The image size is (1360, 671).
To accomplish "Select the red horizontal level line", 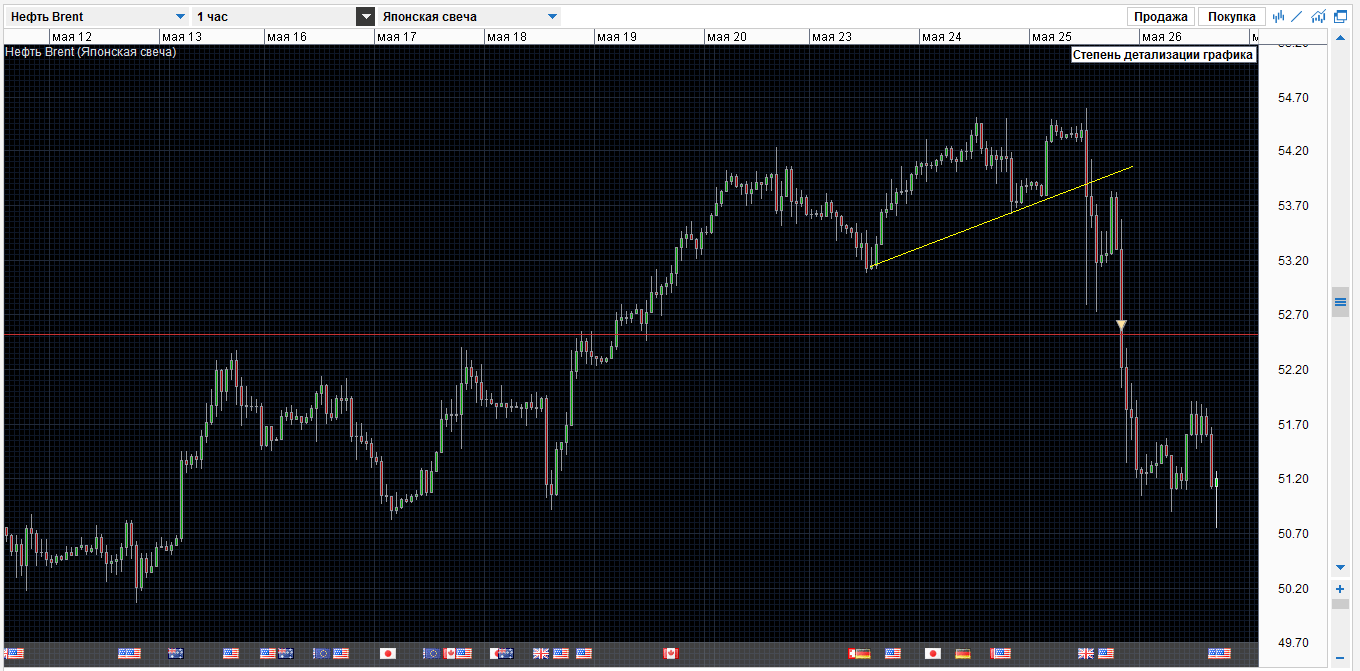I will tap(630, 334).
